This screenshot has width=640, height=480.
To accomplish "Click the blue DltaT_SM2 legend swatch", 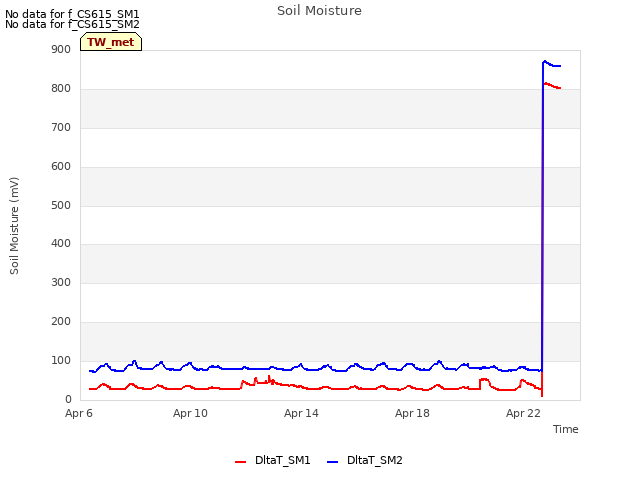I will [333, 462].
